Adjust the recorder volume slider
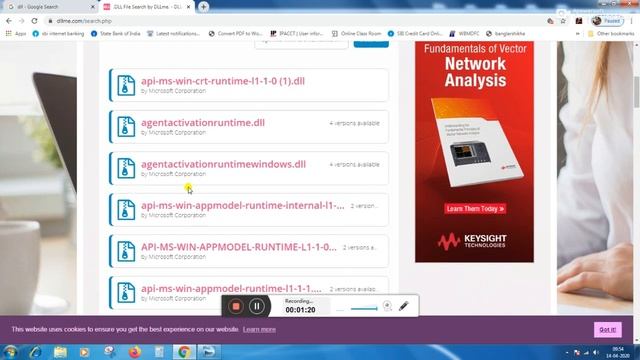 (364, 309)
